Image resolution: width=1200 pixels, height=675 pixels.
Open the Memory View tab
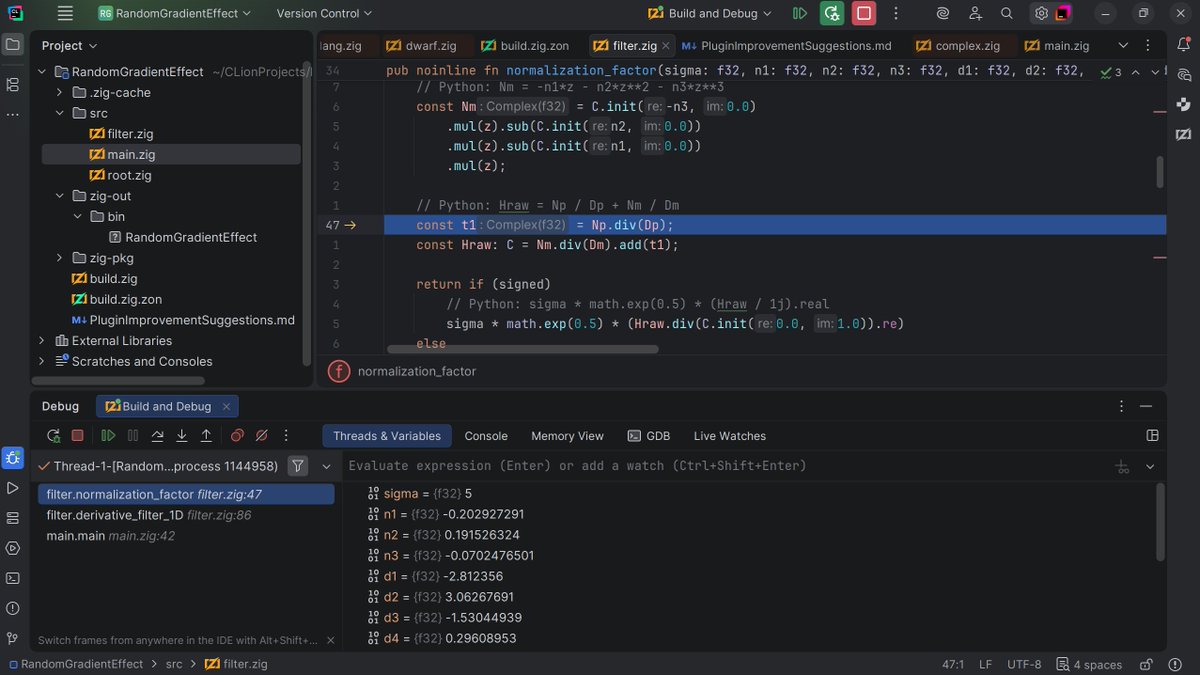coord(567,436)
